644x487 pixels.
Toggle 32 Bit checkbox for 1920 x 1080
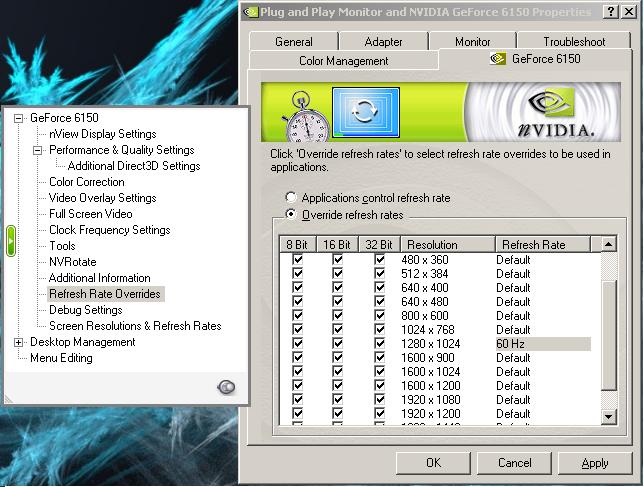[380, 399]
